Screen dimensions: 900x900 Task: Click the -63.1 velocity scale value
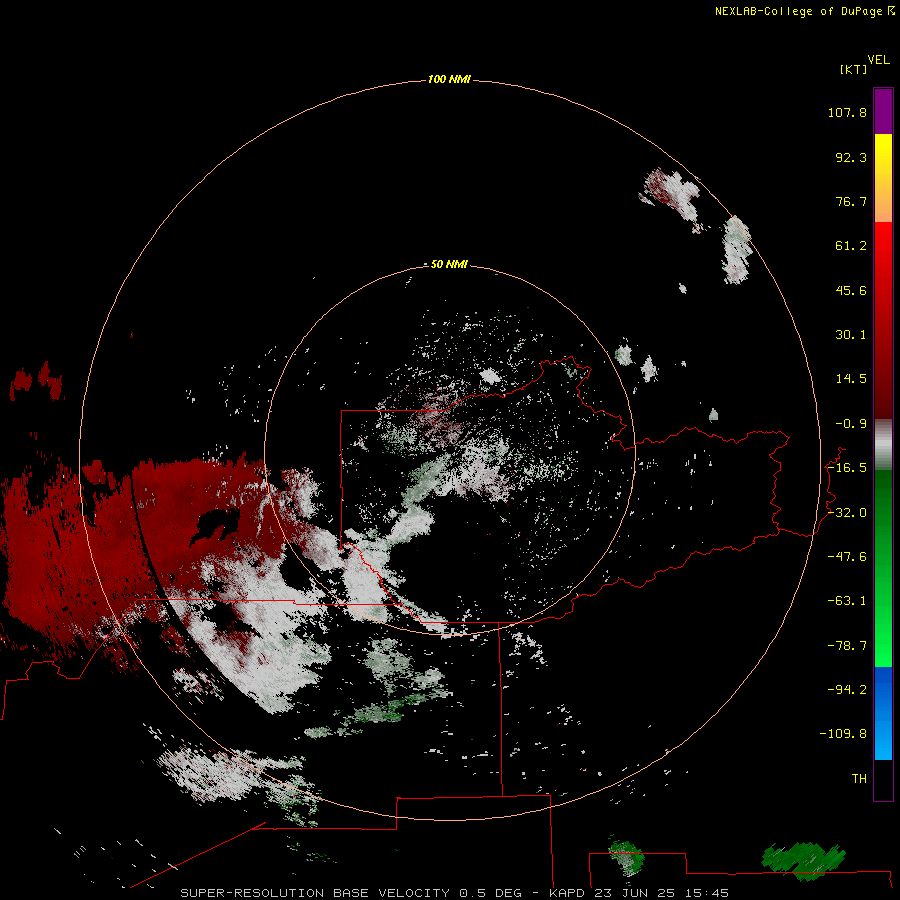click(847, 601)
